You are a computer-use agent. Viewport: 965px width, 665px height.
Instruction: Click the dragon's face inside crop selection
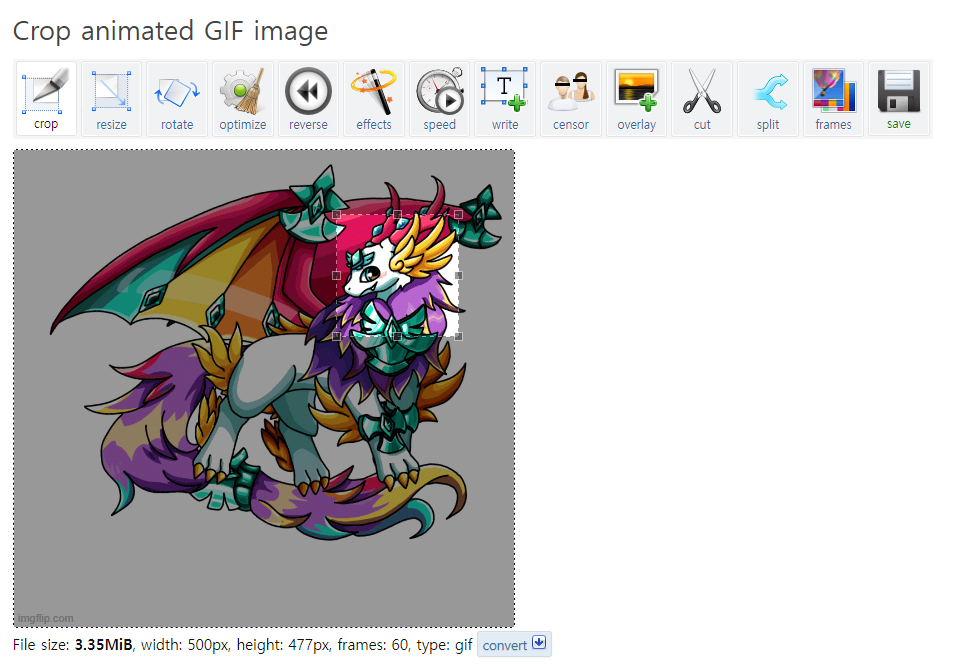pos(370,275)
